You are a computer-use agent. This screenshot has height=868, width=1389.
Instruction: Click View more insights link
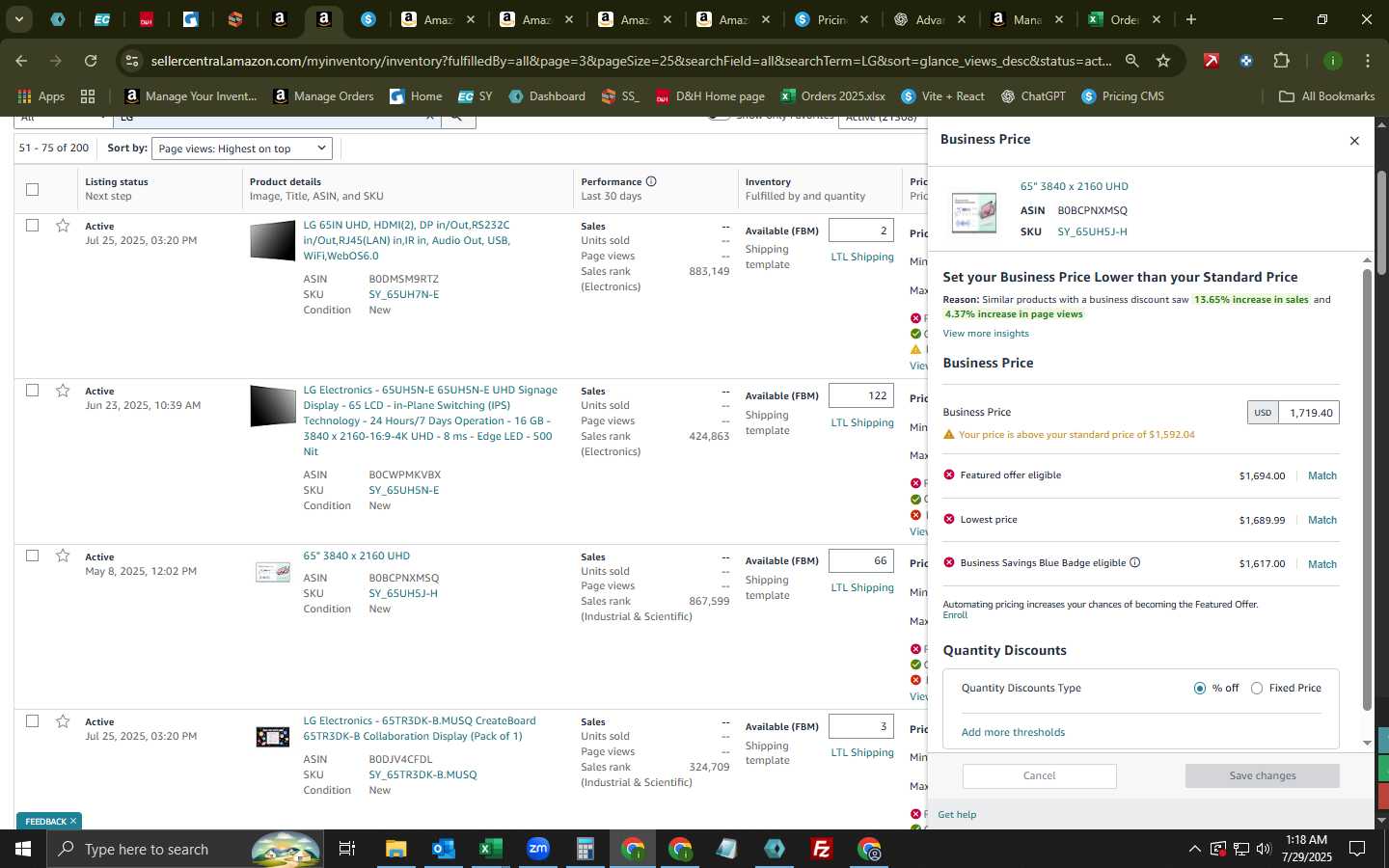[x=986, y=334]
